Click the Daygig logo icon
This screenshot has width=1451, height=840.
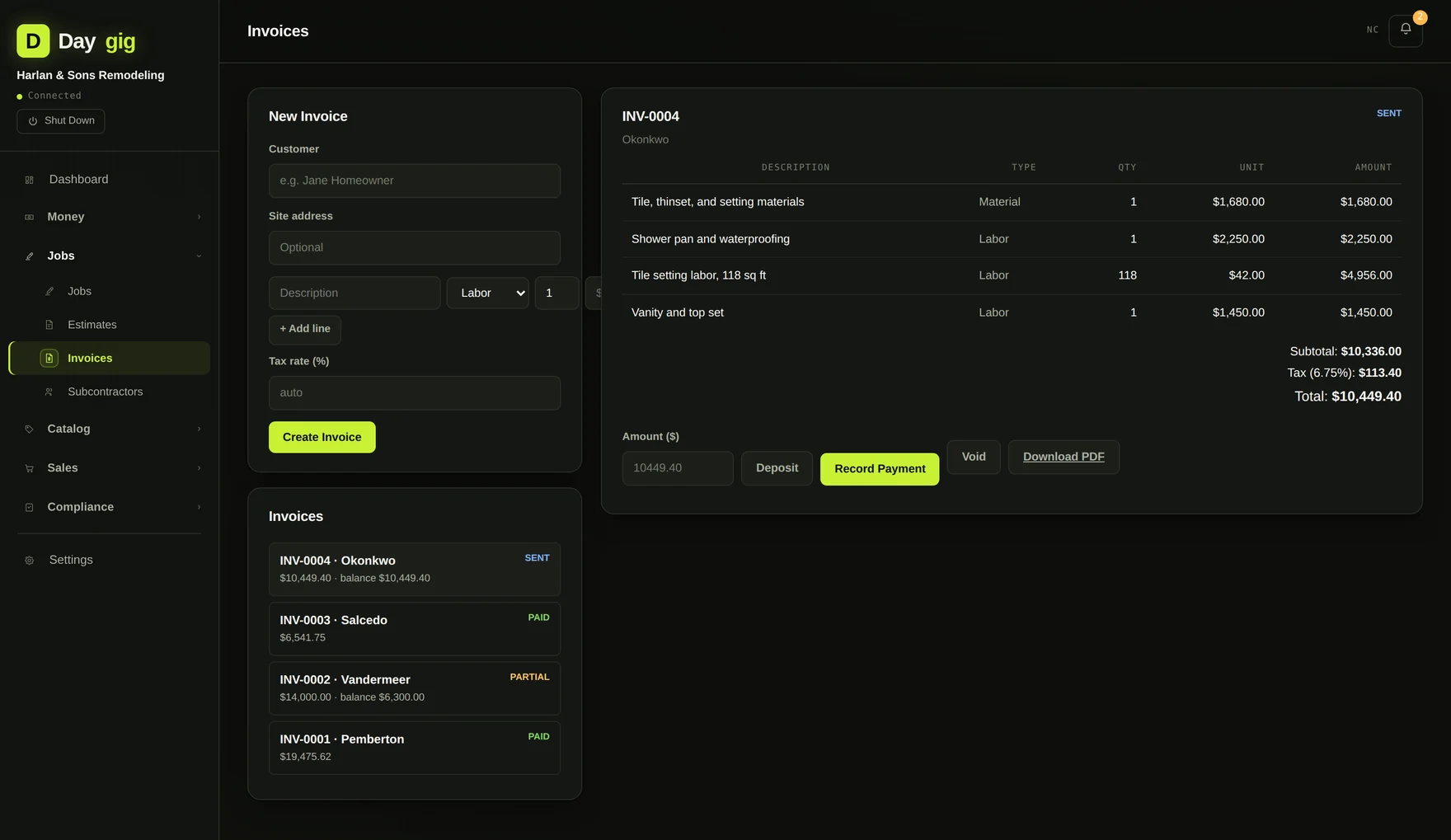33,40
